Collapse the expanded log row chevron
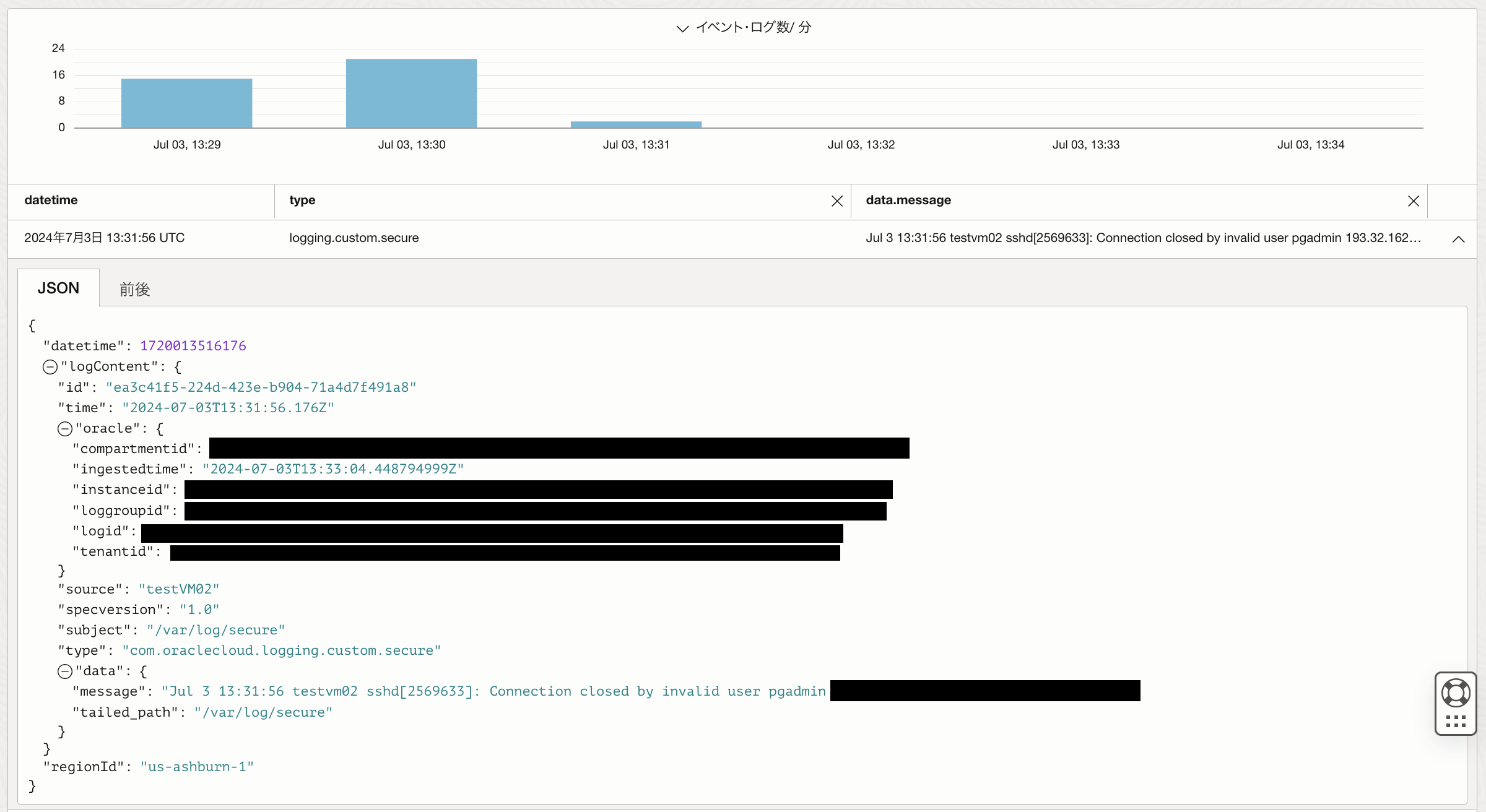Image resolution: width=1486 pixels, height=812 pixels. [x=1458, y=239]
